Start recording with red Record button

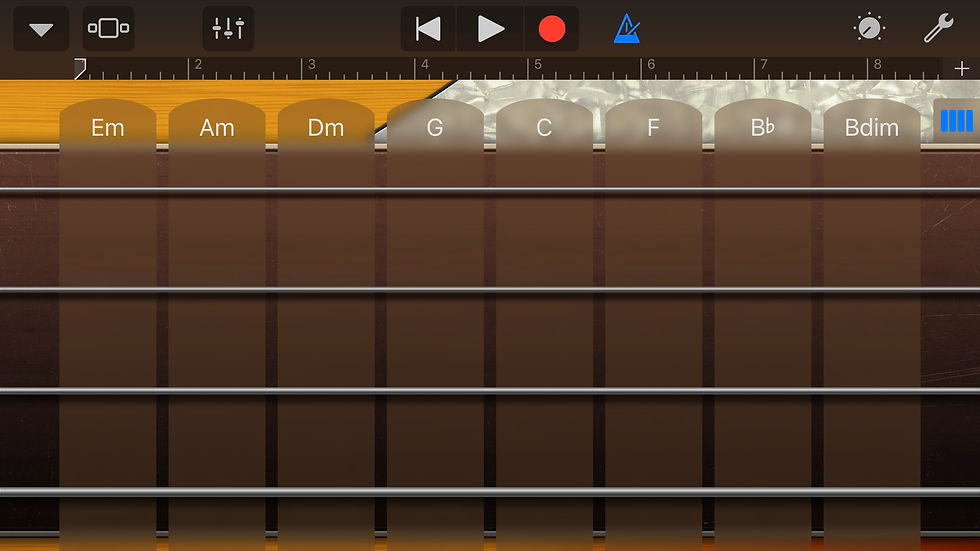(551, 29)
